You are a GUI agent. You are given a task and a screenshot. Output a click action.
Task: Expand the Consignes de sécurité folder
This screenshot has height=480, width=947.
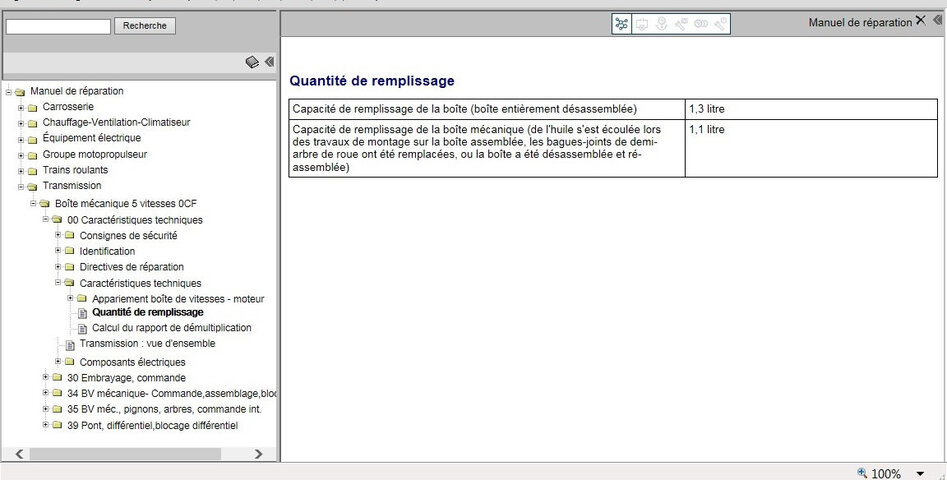58,234
